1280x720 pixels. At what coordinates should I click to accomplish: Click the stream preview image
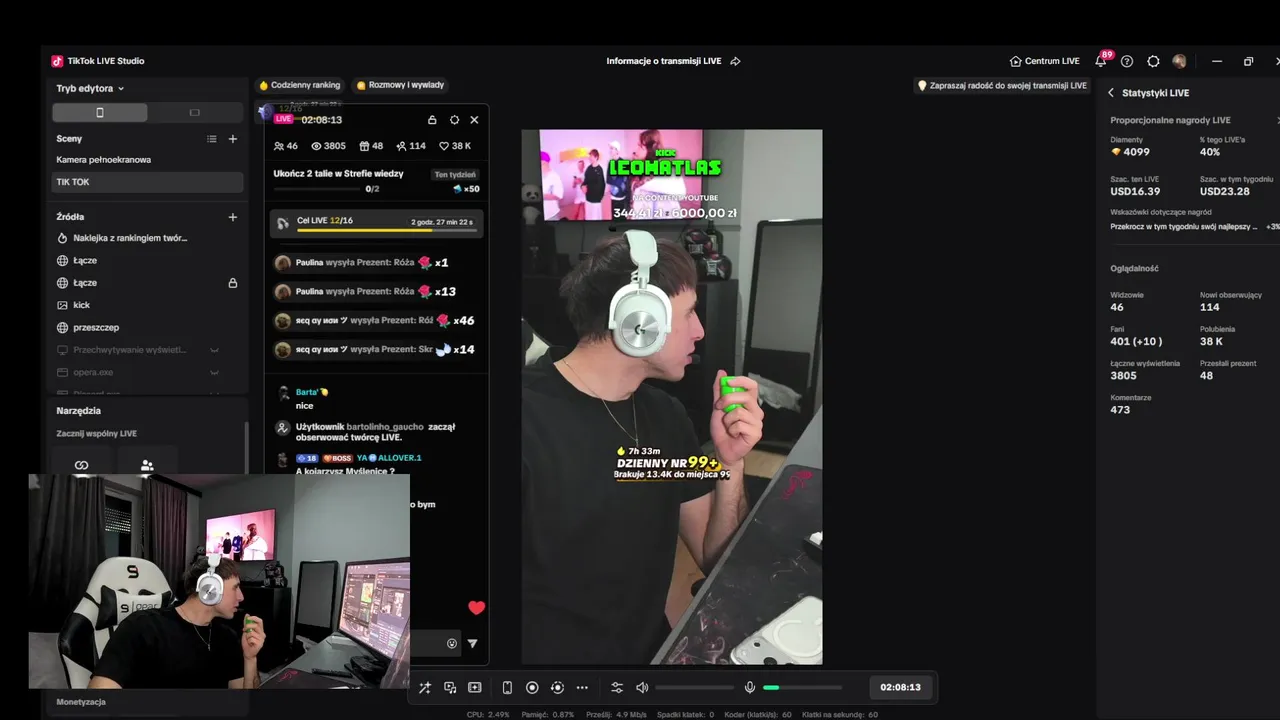tap(671, 397)
